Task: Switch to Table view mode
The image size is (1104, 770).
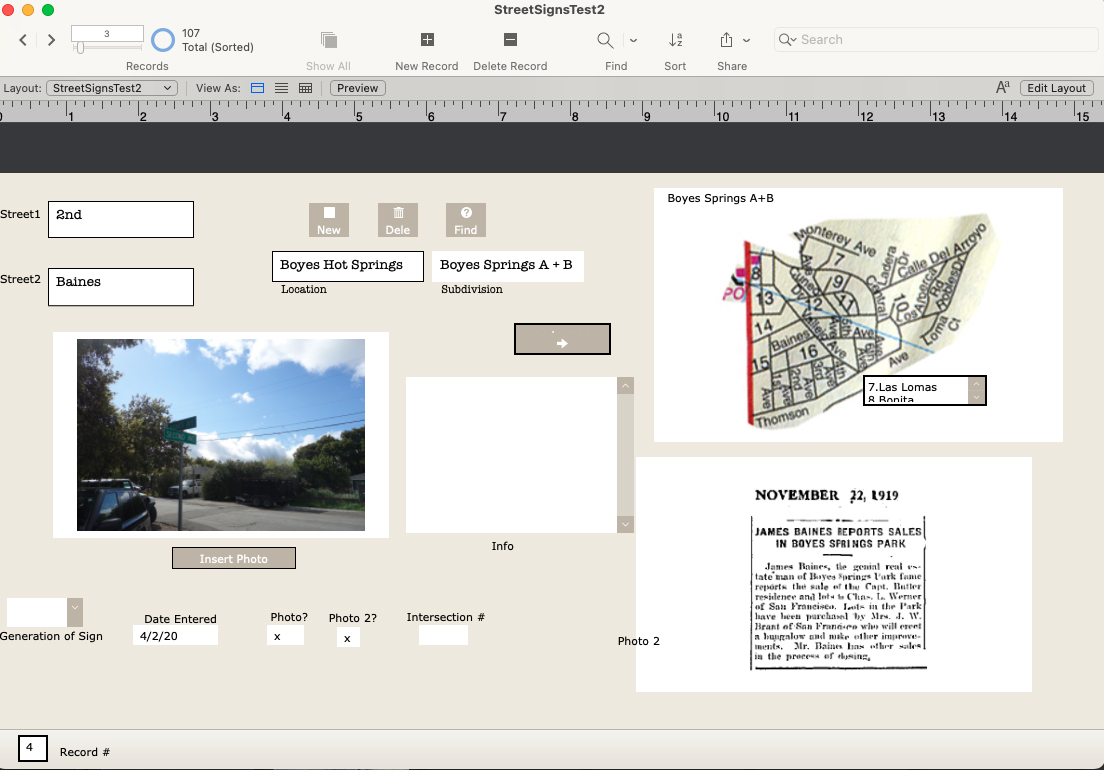Action: point(305,88)
